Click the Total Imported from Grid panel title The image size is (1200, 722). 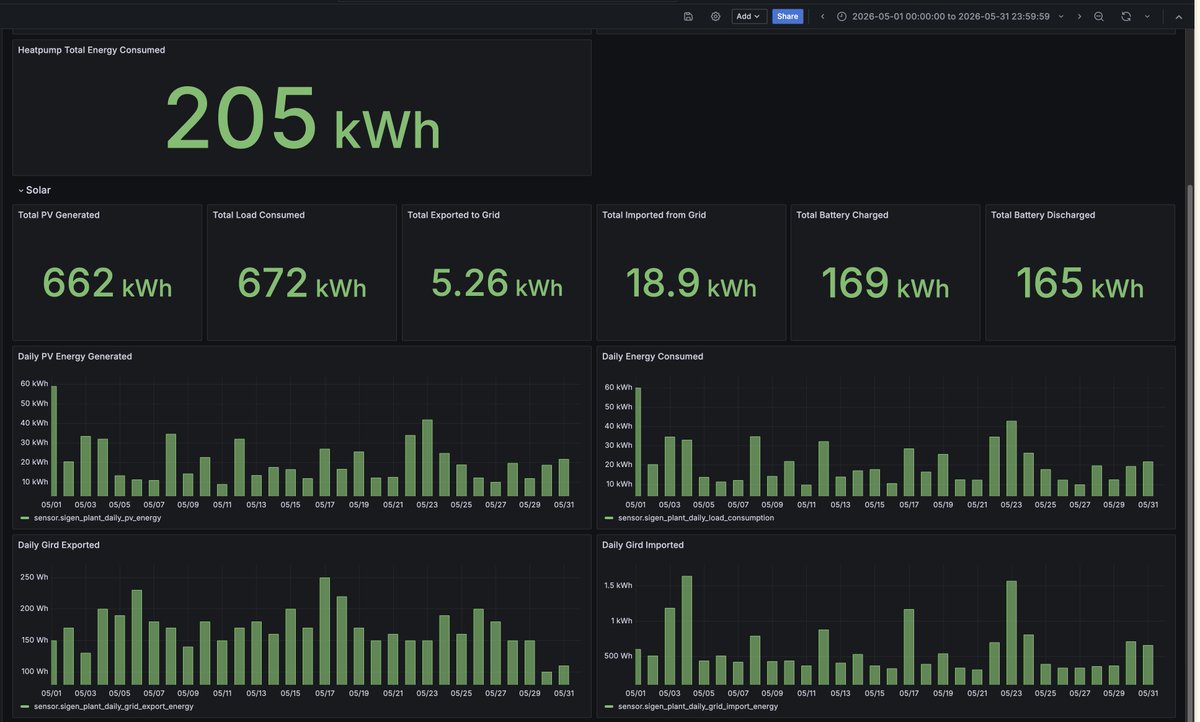click(653, 215)
